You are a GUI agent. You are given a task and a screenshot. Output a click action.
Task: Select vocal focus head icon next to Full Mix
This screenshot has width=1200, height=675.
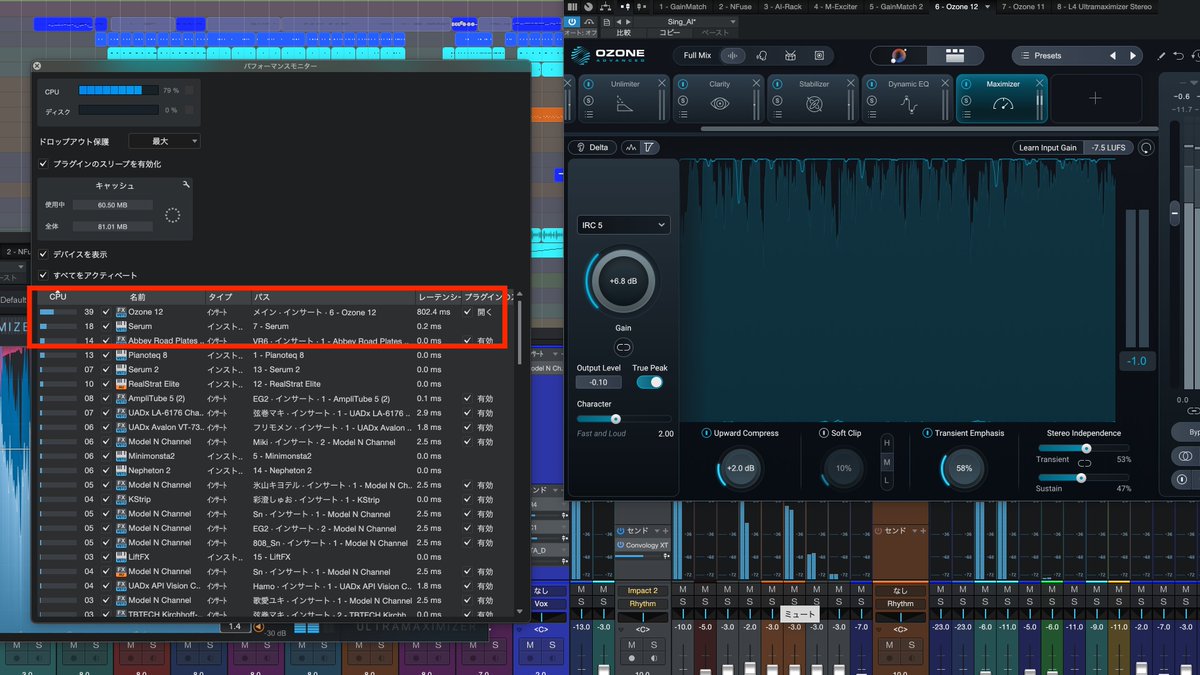click(x=762, y=56)
